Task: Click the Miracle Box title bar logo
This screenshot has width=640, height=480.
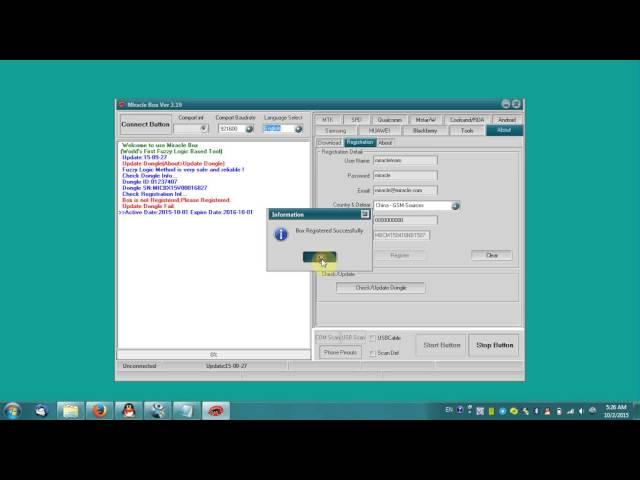Action: 122,104
